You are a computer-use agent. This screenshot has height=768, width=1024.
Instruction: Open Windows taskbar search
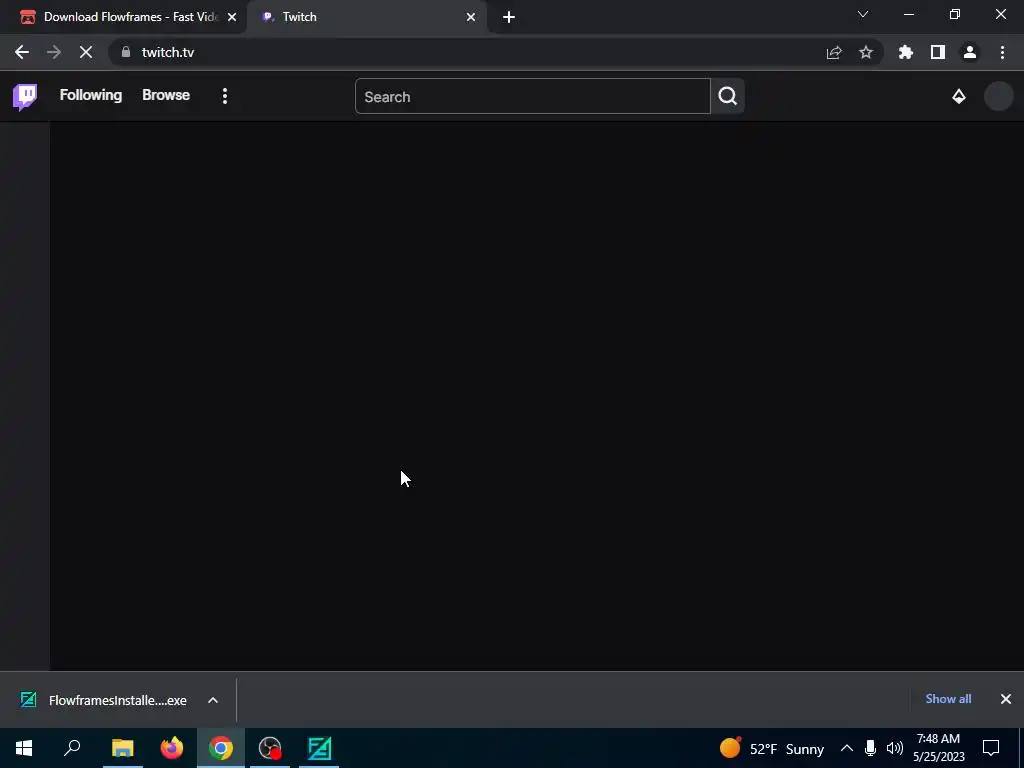pos(72,748)
